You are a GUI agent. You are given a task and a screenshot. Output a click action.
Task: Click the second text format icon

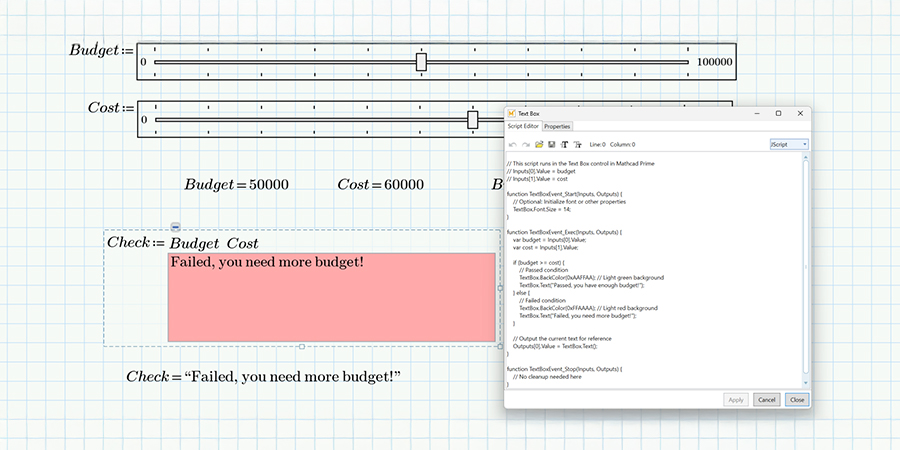point(577,145)
